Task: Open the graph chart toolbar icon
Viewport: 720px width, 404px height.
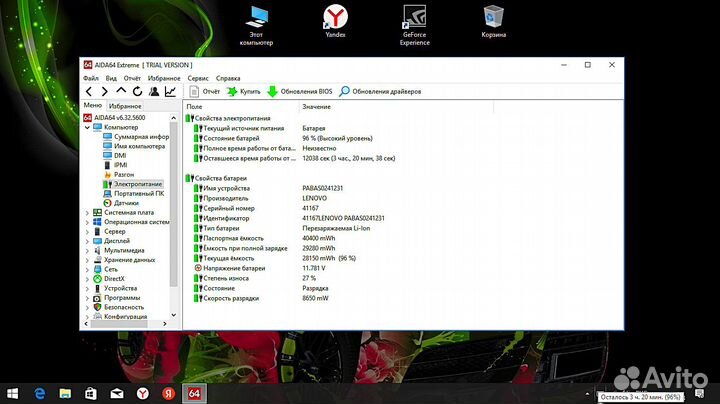Action: coord(170,91)
